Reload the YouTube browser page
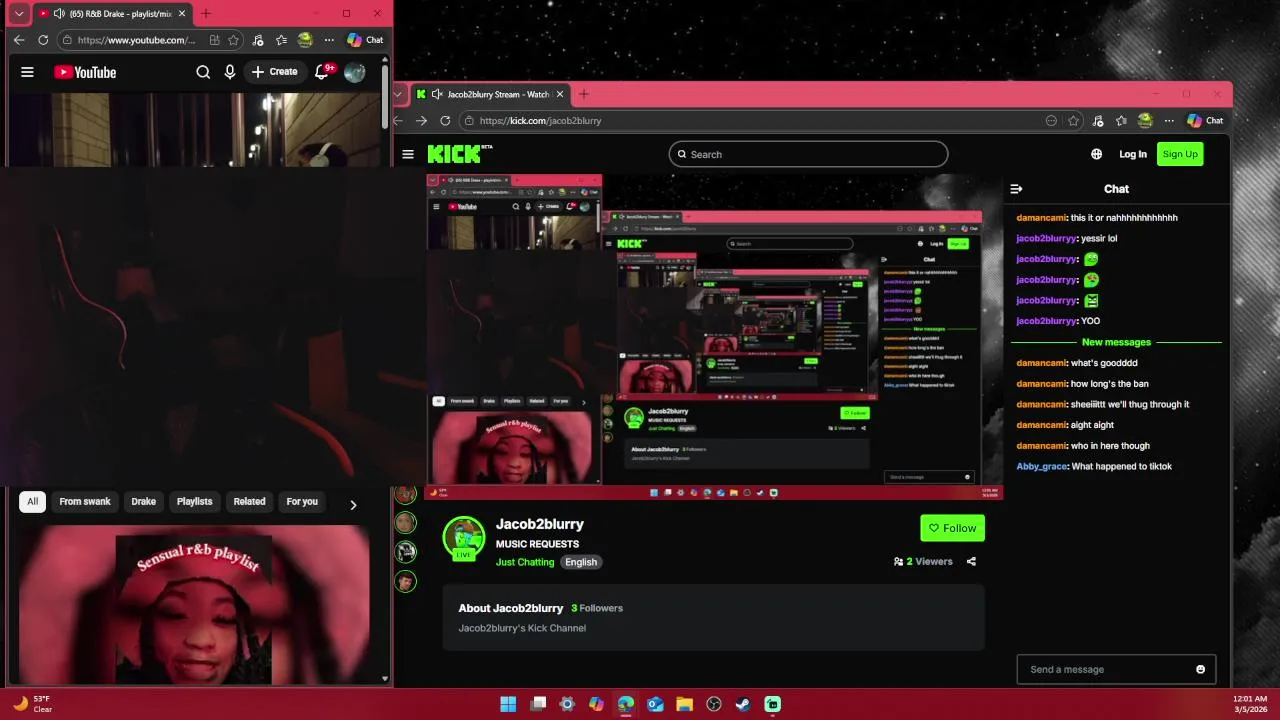 [43, 40]
